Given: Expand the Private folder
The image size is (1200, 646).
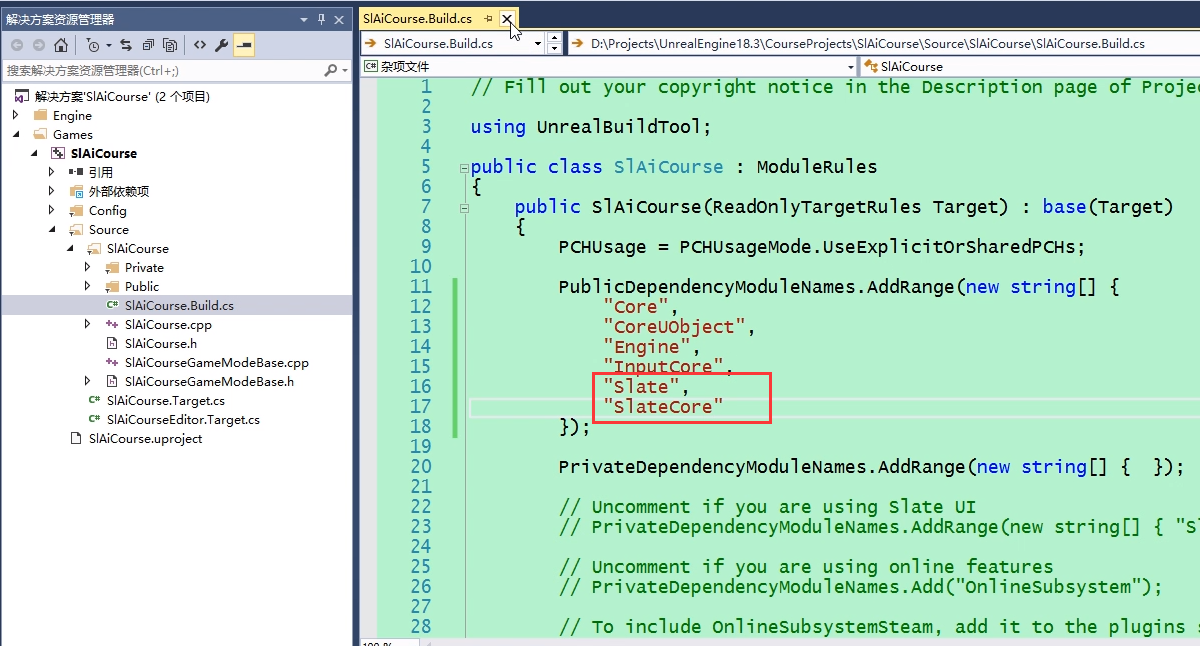Looking at the screenshot, I should 88,267.
